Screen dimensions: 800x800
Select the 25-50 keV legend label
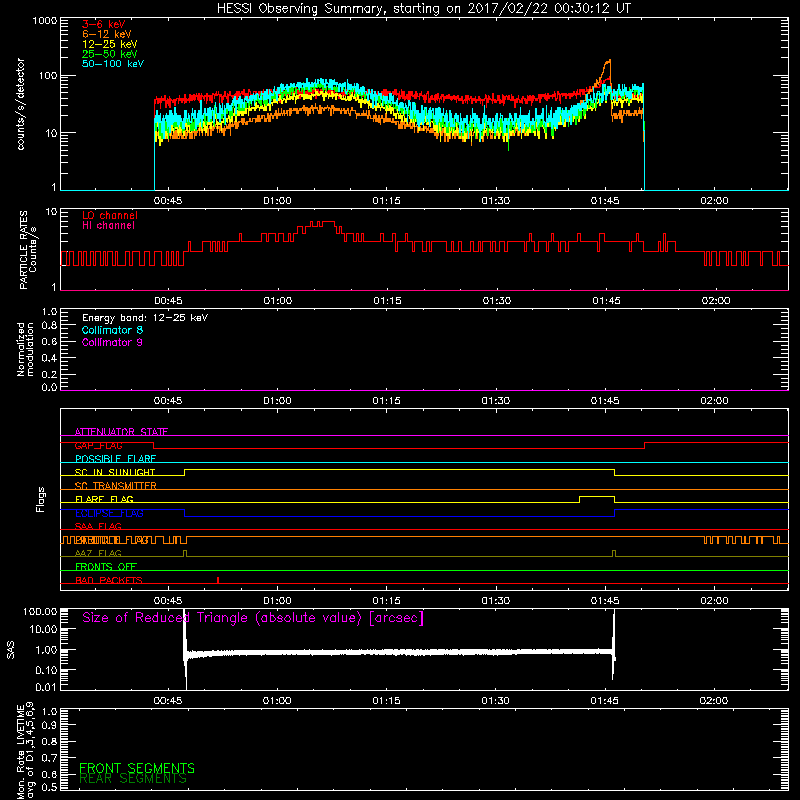pyautogui.click(x=109, y=54)
